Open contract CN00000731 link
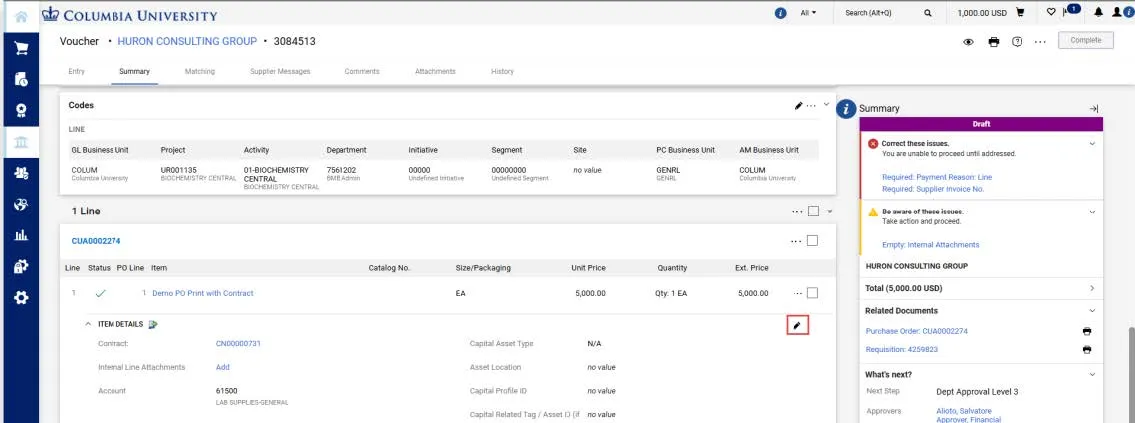 [x=238, y=344]
